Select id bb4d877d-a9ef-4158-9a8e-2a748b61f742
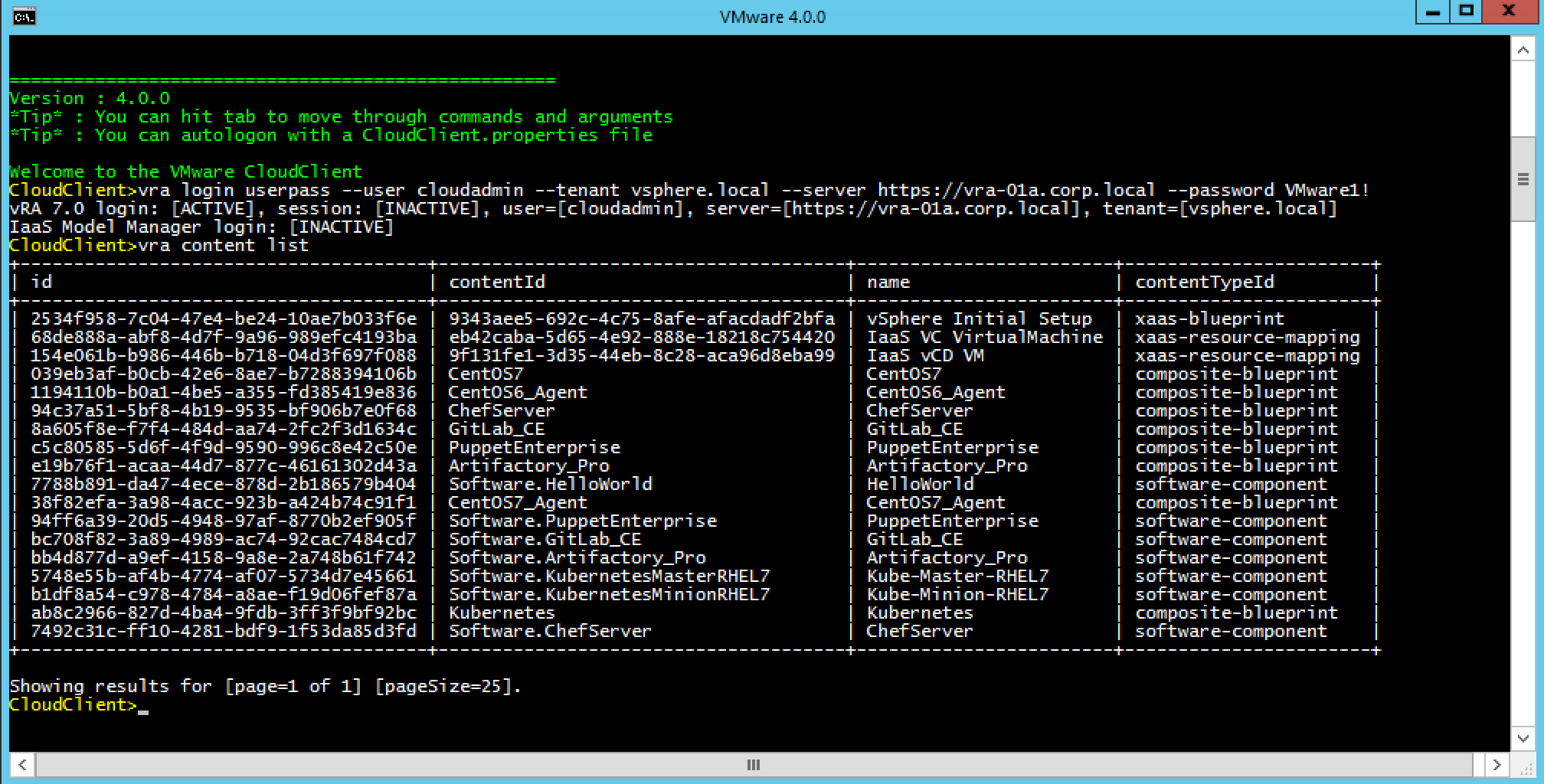This screenshot has width=1544, height=784. point(224,557)
